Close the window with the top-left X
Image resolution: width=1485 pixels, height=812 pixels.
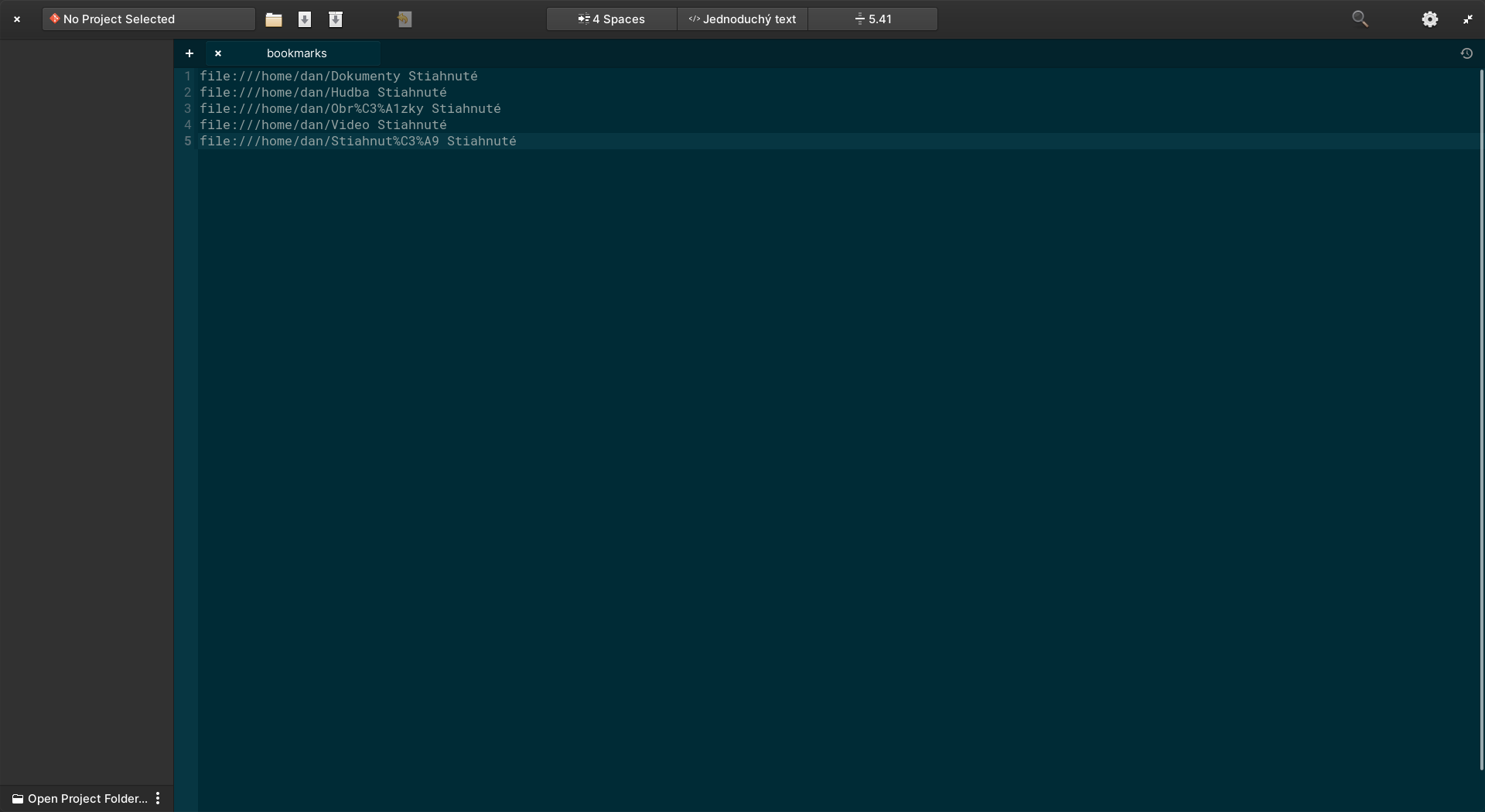click(17, 19)
